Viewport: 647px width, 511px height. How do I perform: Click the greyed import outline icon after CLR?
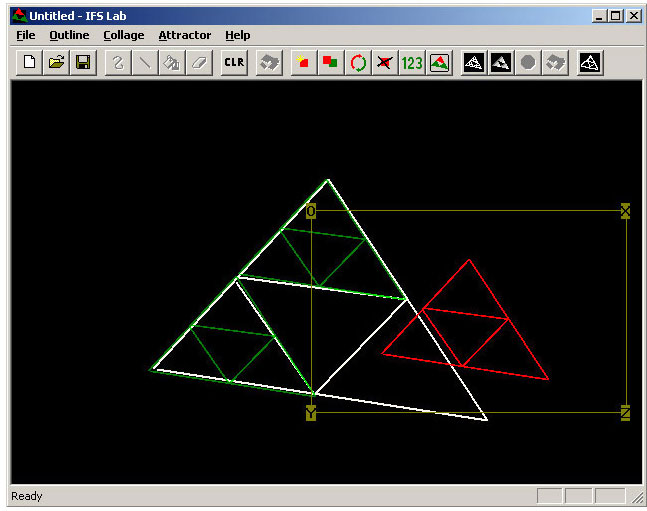point(269,63)
